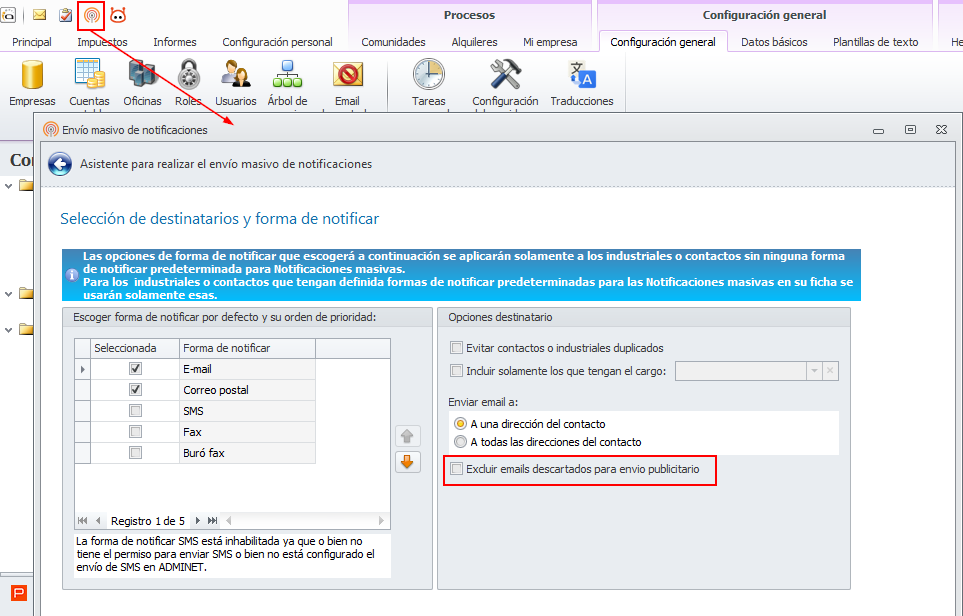Move notification method up in priority

click(x=407, y=437)
